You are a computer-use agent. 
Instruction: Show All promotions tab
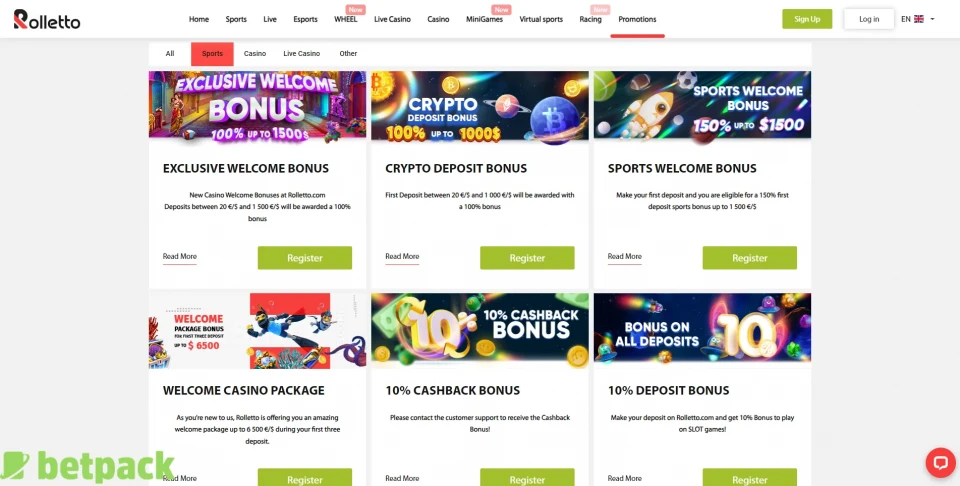click(x=170, y=54)
